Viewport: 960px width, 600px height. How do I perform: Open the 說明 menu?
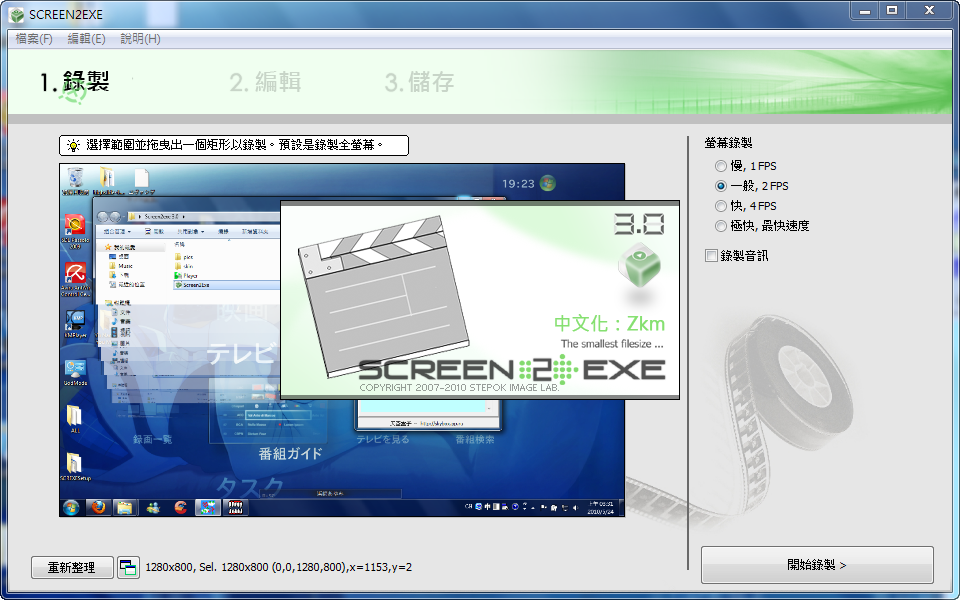[141, 38]
